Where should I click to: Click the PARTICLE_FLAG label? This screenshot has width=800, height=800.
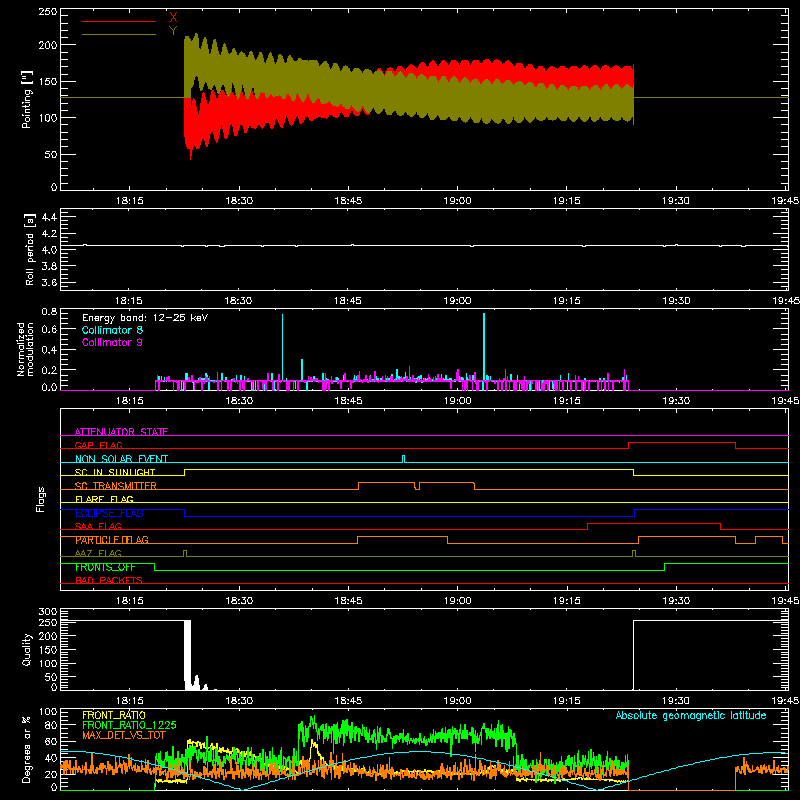(112, 539)
